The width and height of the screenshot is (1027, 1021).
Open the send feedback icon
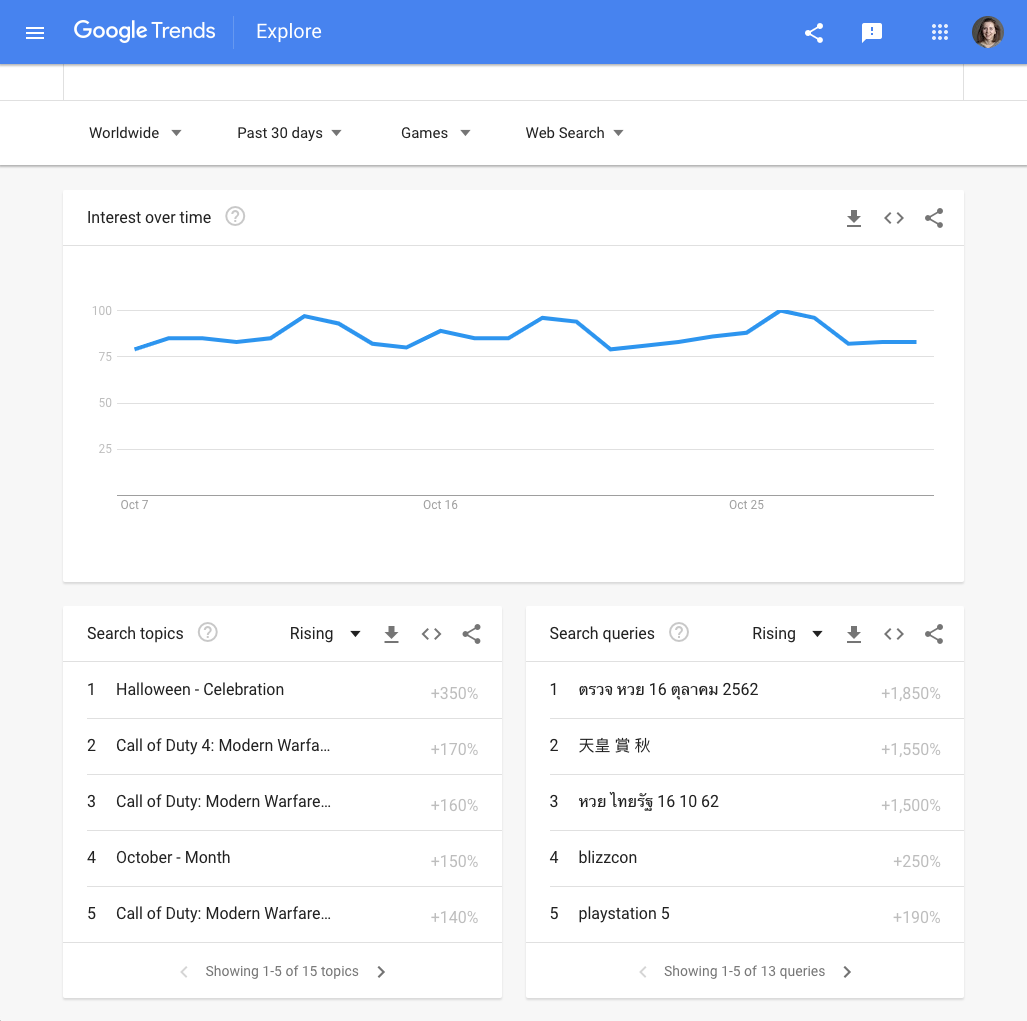click(x=871, y=32)
